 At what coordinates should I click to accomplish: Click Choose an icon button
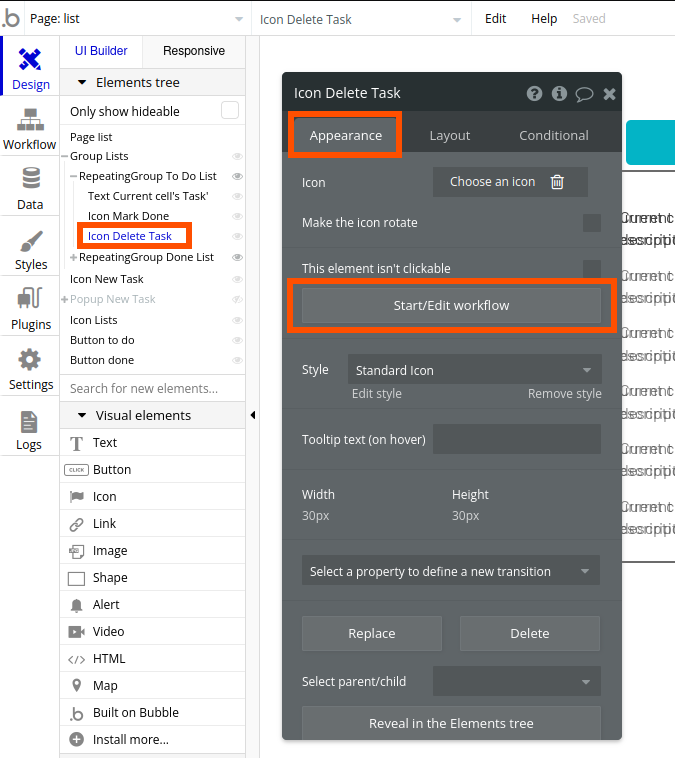point(510,182)
